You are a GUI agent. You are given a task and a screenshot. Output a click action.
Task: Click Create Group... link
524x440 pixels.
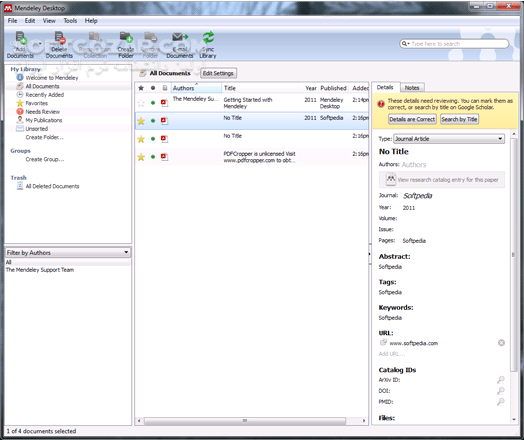tap(45, 159)
